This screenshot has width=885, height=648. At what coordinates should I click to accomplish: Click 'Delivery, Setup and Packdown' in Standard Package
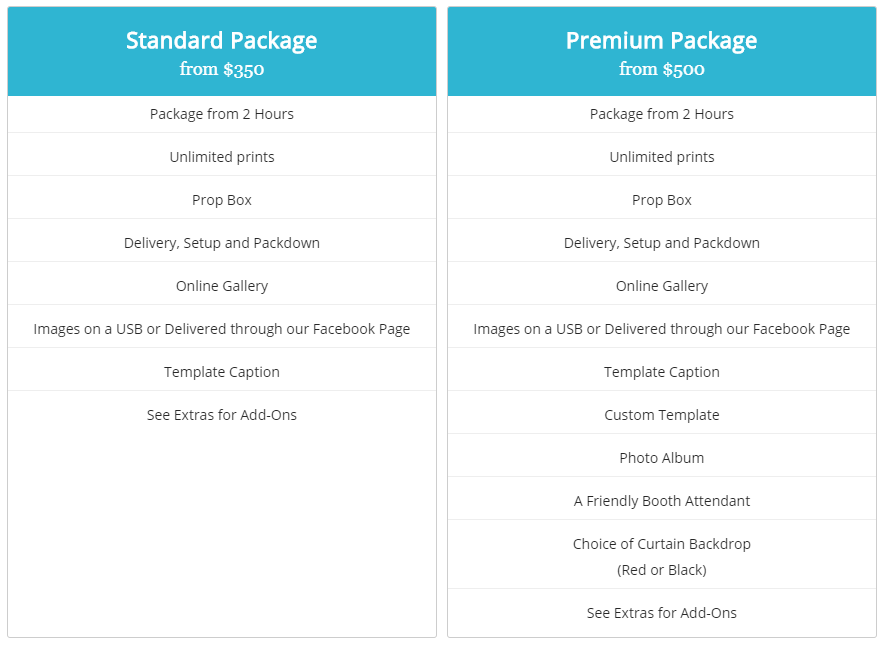(222, 243)
